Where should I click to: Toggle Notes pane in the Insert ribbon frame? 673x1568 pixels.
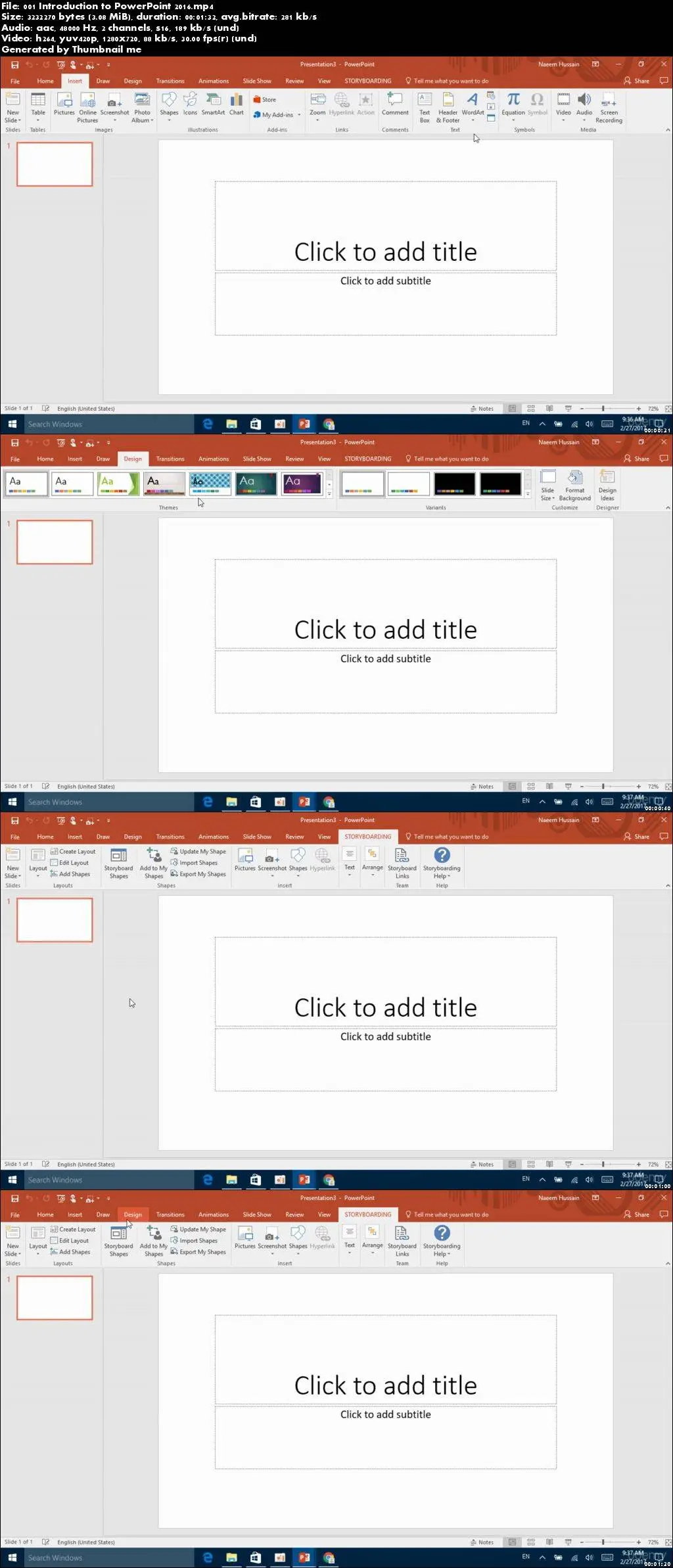482,409
